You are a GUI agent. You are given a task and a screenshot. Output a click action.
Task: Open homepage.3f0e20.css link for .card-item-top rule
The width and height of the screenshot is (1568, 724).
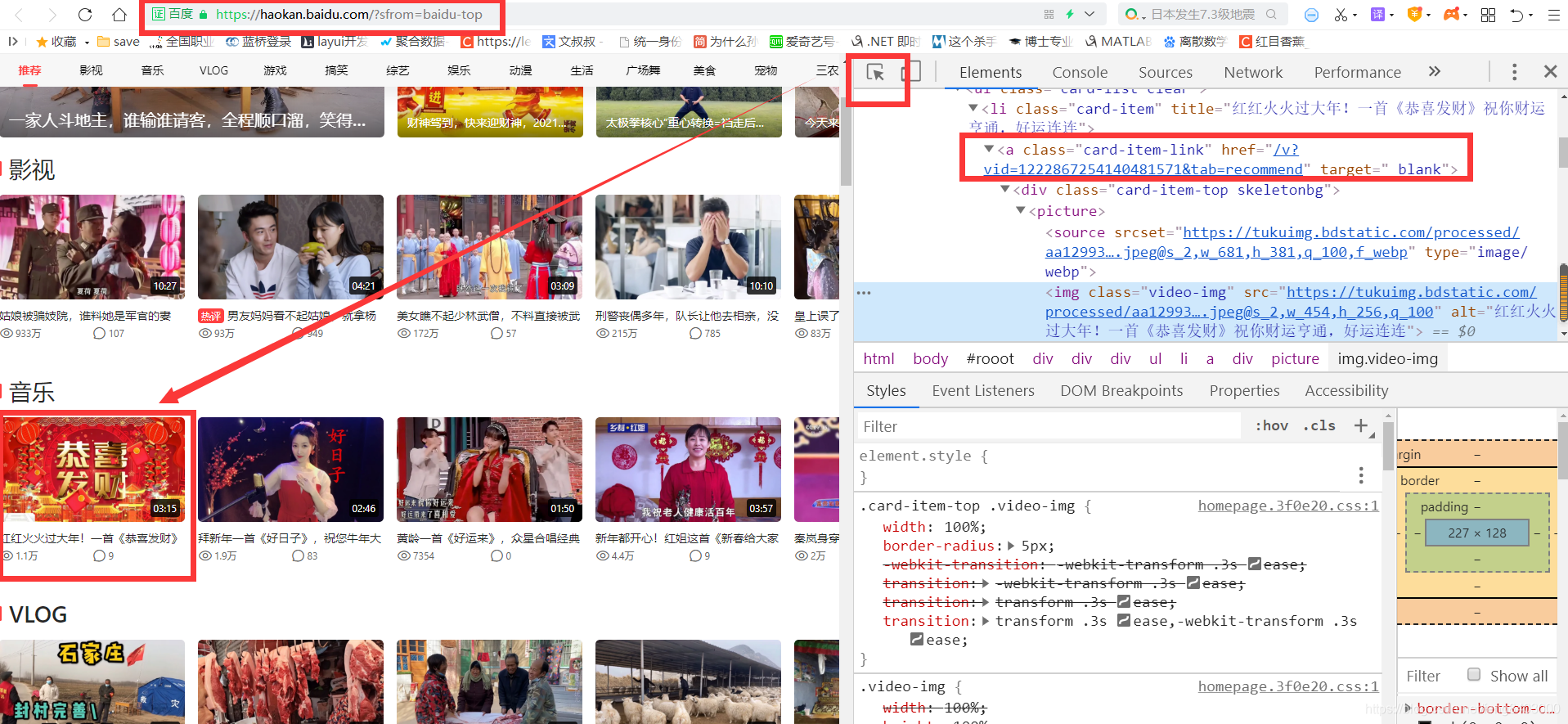pos(1288,506)
